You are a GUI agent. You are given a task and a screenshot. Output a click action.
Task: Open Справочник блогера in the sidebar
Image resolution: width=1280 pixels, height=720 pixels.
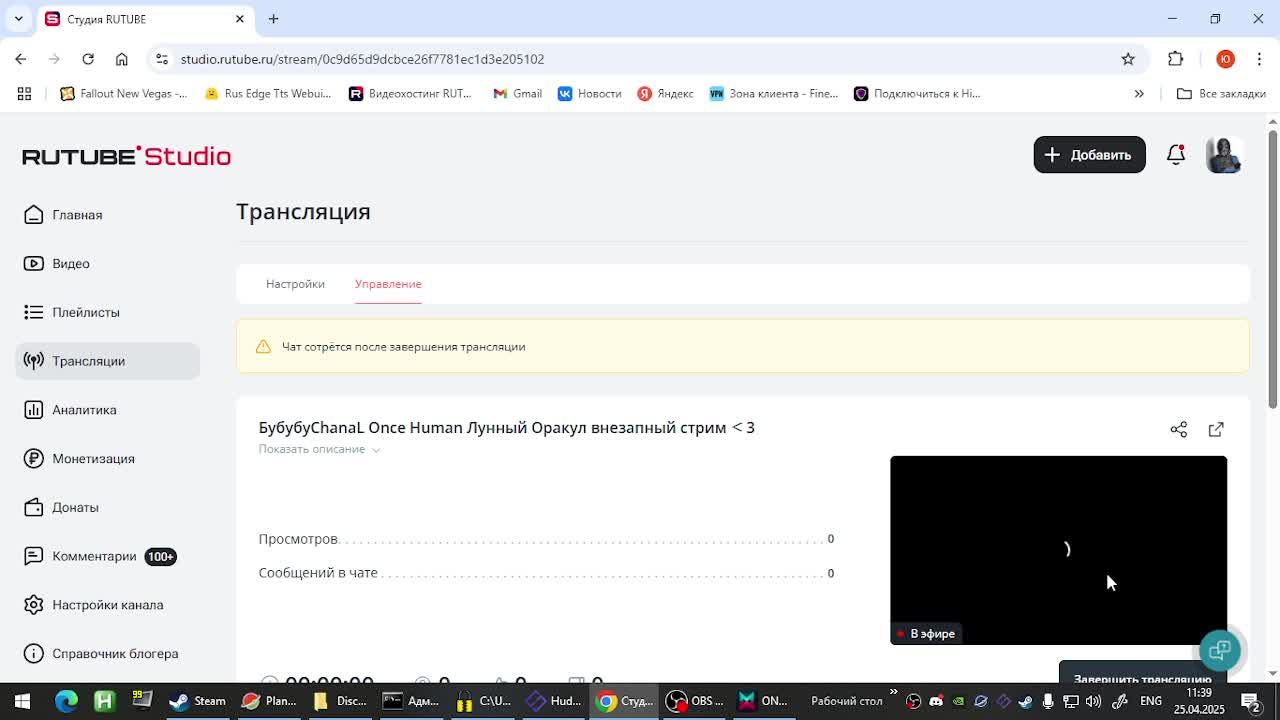pyautogui.click(x=108, y=654)
